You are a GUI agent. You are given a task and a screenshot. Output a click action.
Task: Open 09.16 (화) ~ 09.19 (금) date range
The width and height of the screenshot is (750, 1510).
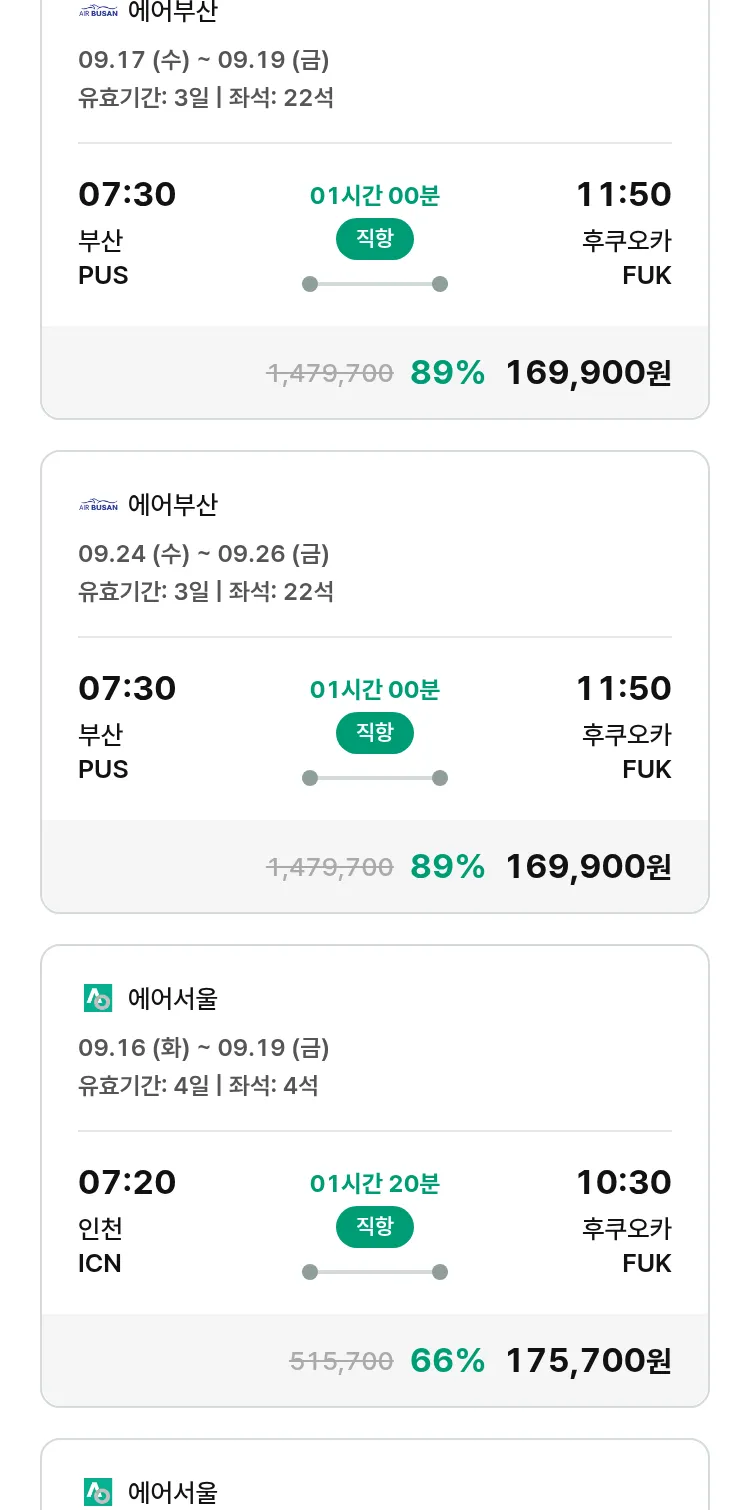pyautogui.click(x=204, y=1048)
